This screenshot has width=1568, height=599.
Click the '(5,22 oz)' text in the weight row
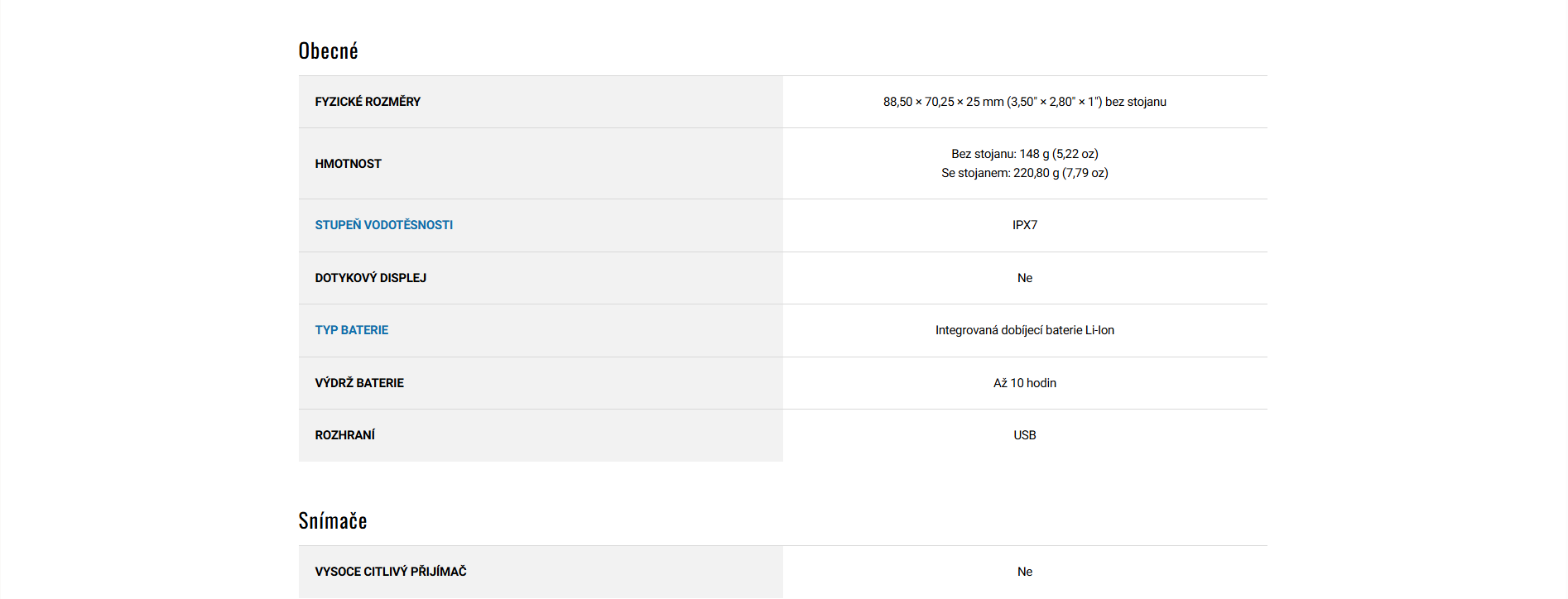[x=1075, y=154]
